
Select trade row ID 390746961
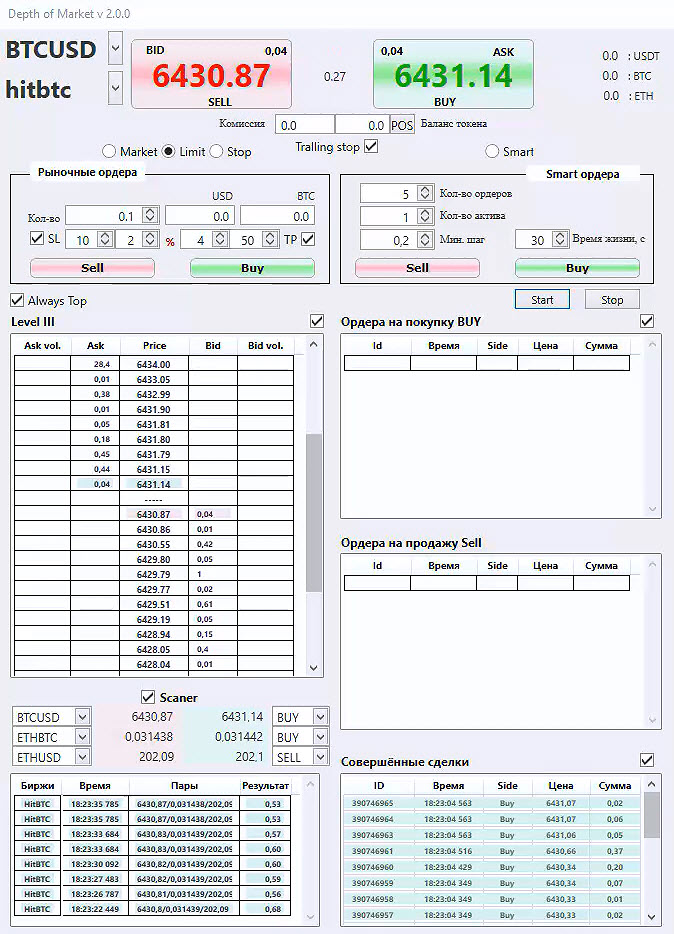492,851
